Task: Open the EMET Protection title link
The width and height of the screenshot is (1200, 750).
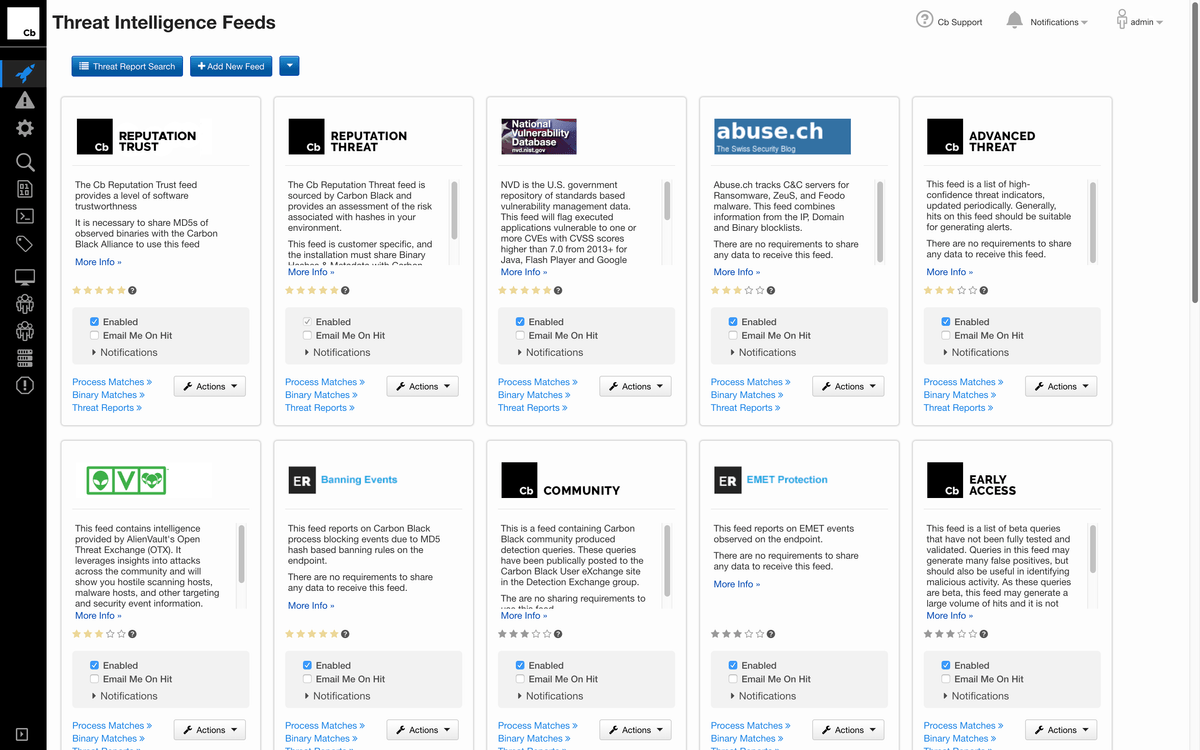Action: click(787, 480)
